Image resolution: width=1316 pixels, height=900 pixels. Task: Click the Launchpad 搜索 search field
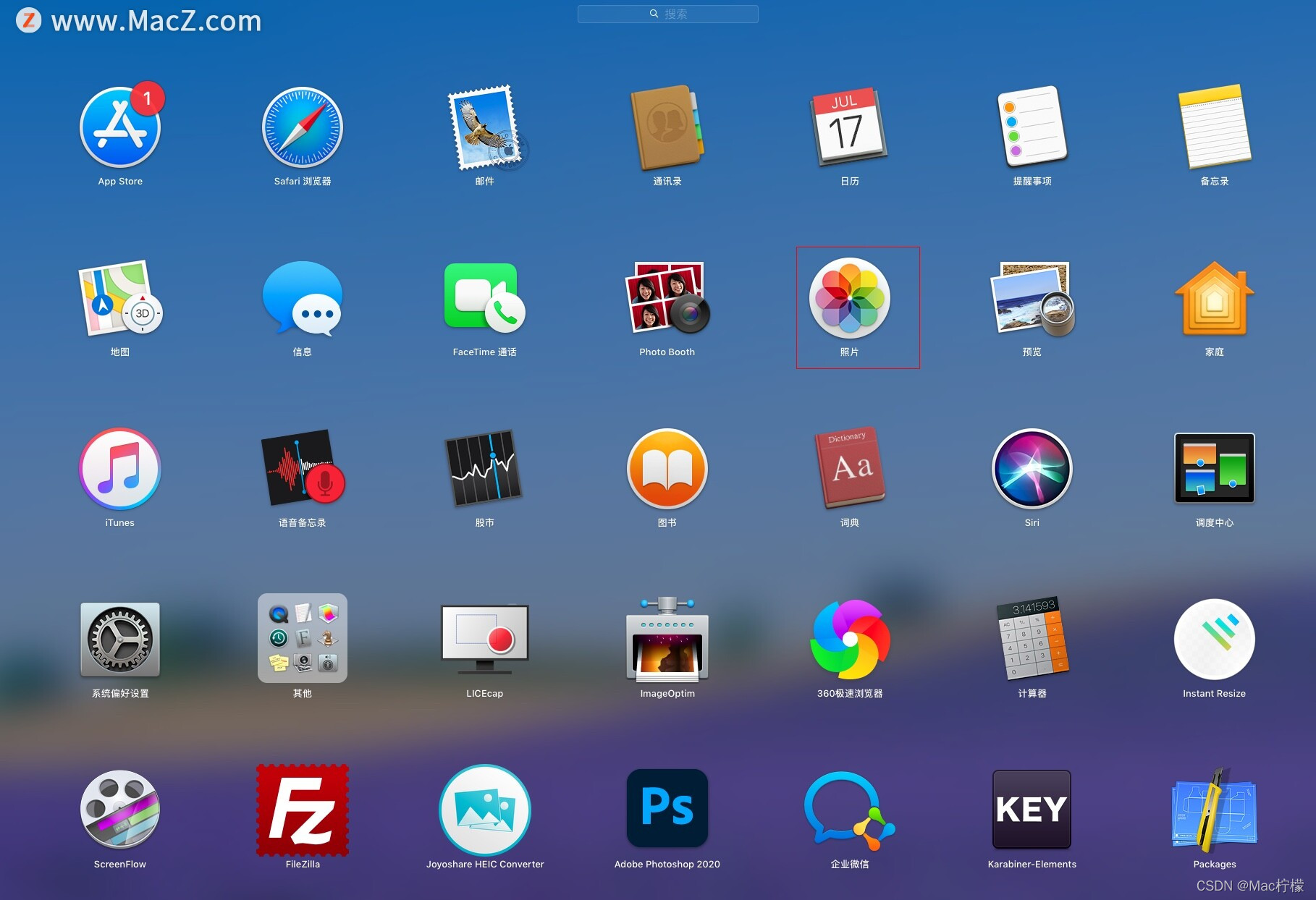[x=667, y=14]
